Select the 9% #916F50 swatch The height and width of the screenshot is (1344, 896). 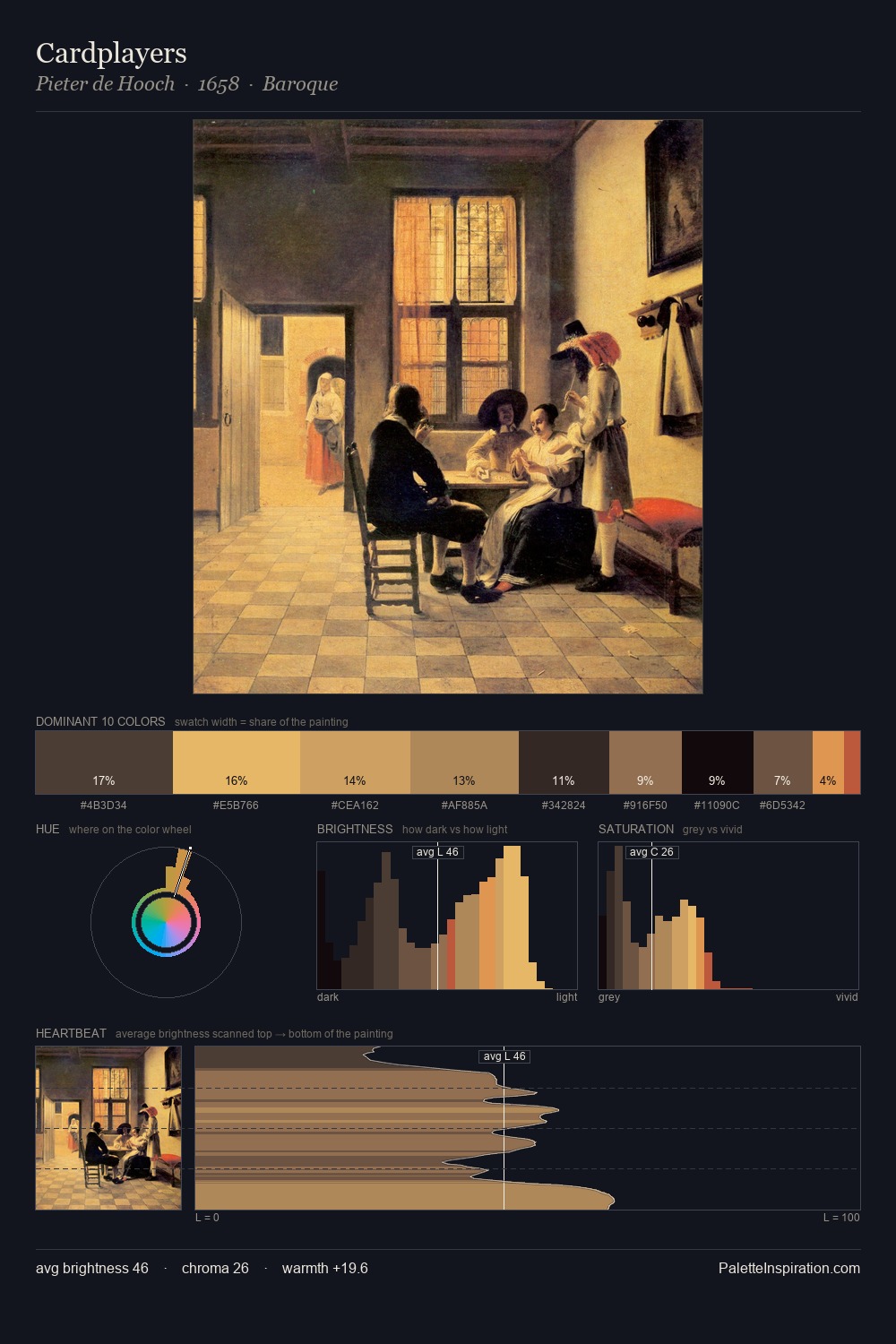[645, 762]
